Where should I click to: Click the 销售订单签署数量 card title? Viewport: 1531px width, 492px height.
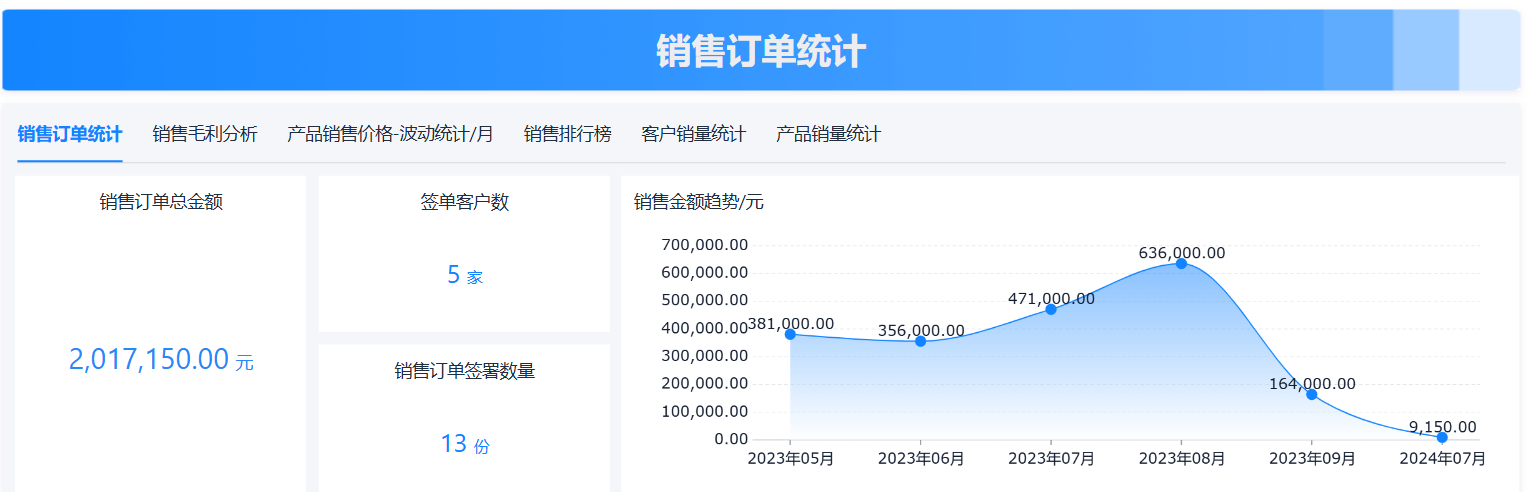pos(465,371)
